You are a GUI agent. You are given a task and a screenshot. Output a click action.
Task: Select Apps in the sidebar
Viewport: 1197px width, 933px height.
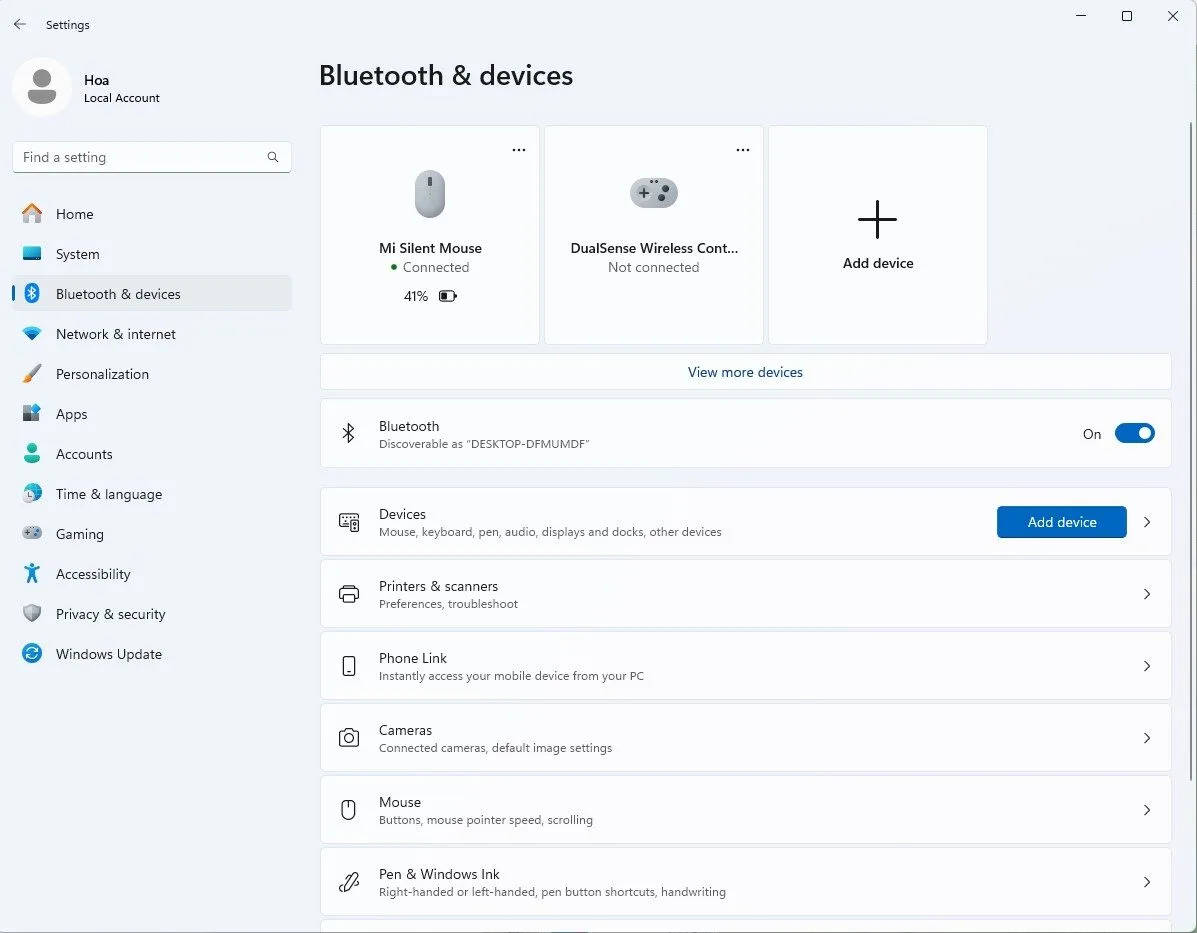(x=152, y=414)
